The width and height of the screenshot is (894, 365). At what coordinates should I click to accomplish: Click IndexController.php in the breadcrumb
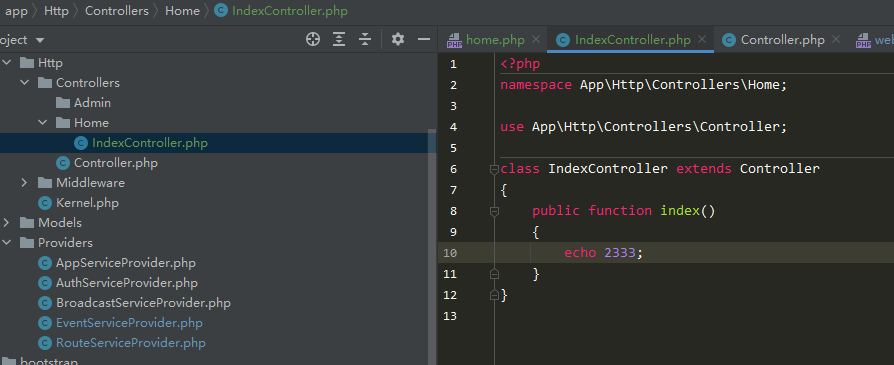click(x=281, y=11)
